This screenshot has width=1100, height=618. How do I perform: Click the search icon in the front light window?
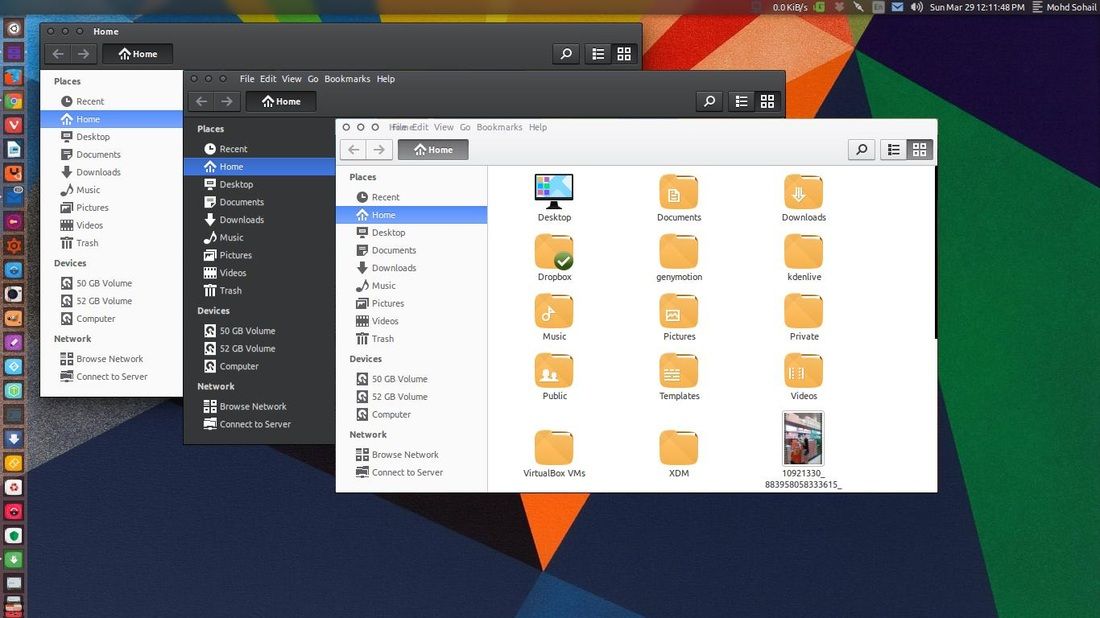pyautogui.click(x=861, y=150)
